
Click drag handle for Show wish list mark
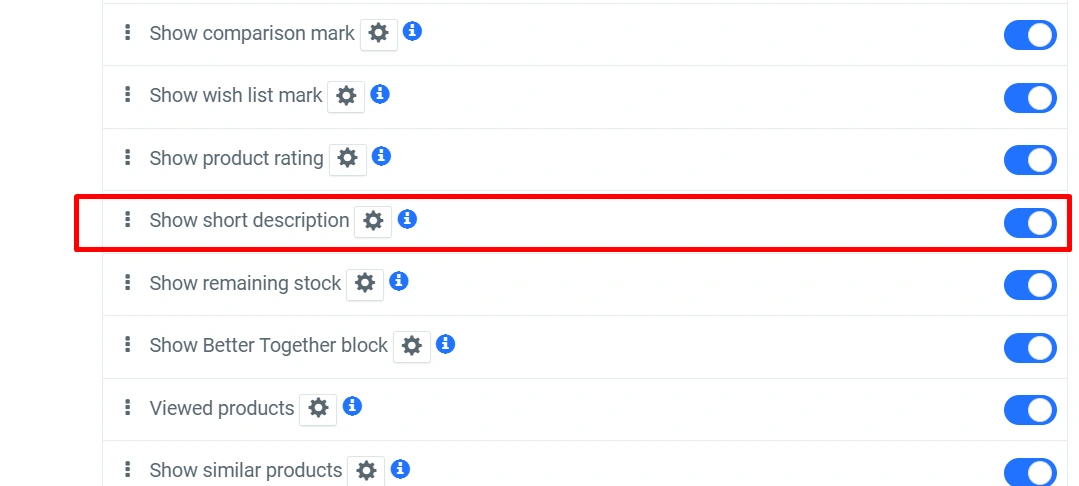pyautogui.click(x=127, y=95)
